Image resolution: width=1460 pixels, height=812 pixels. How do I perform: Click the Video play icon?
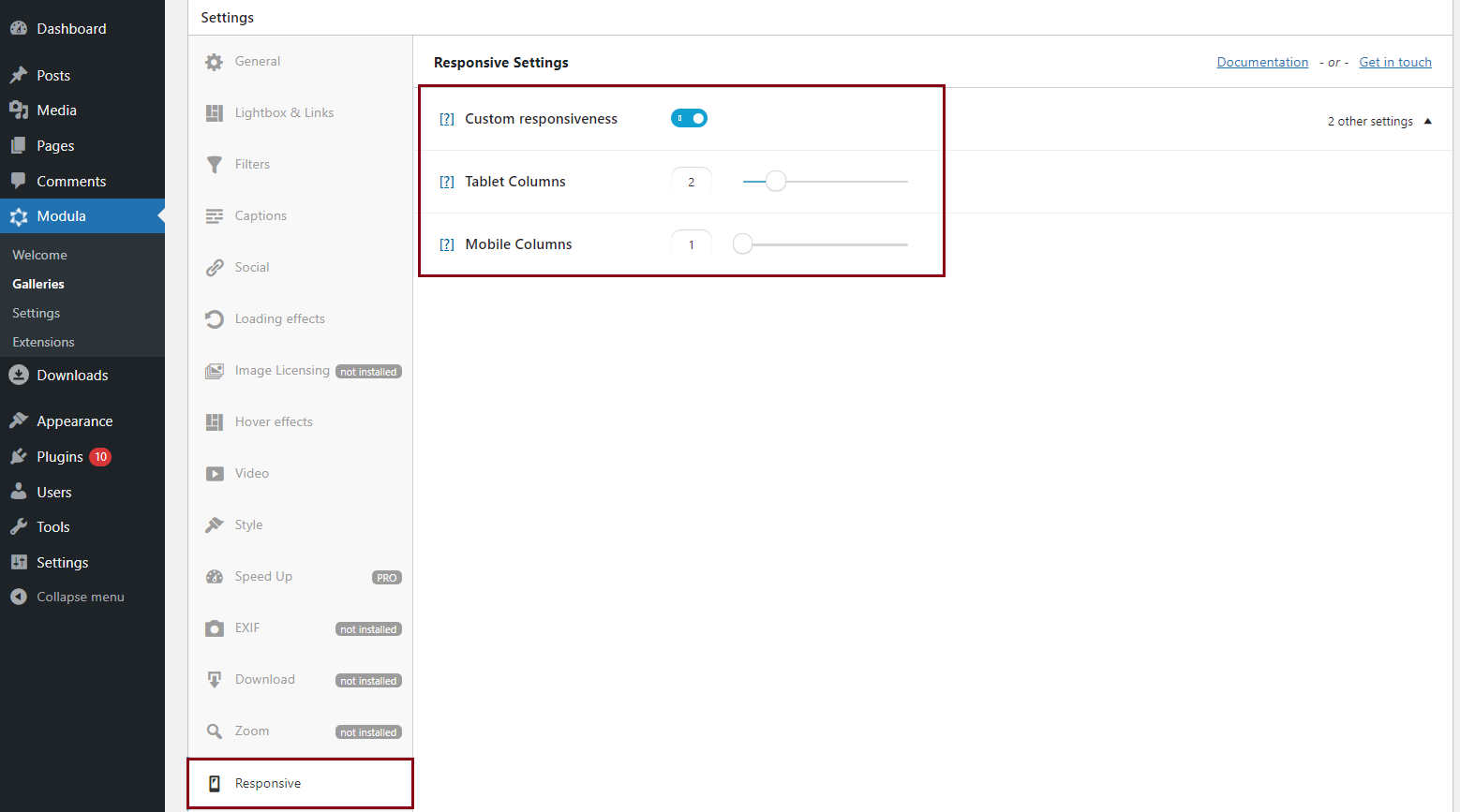215,474
